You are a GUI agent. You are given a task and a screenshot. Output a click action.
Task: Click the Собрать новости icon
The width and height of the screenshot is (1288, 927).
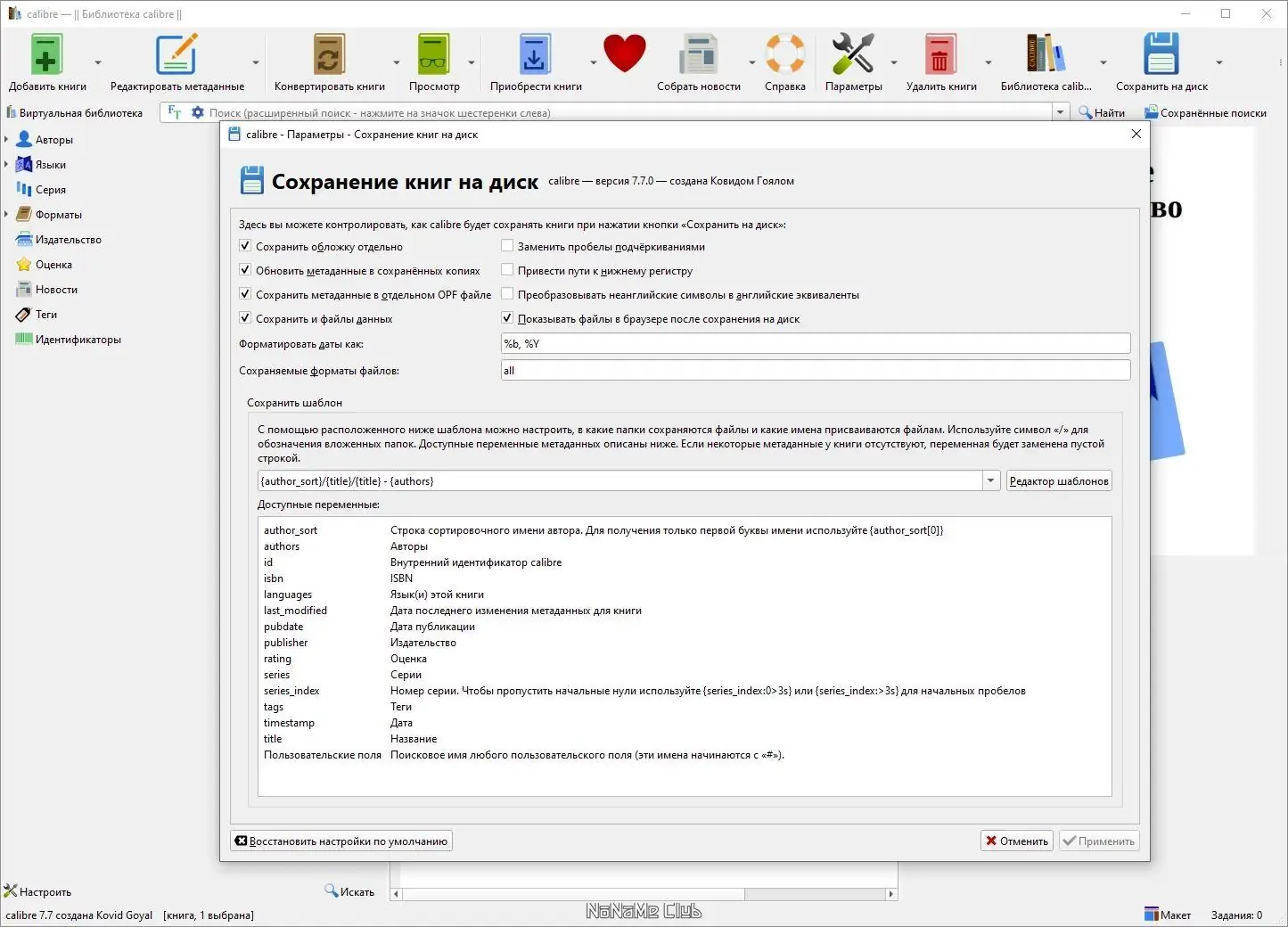click(698, 54)
